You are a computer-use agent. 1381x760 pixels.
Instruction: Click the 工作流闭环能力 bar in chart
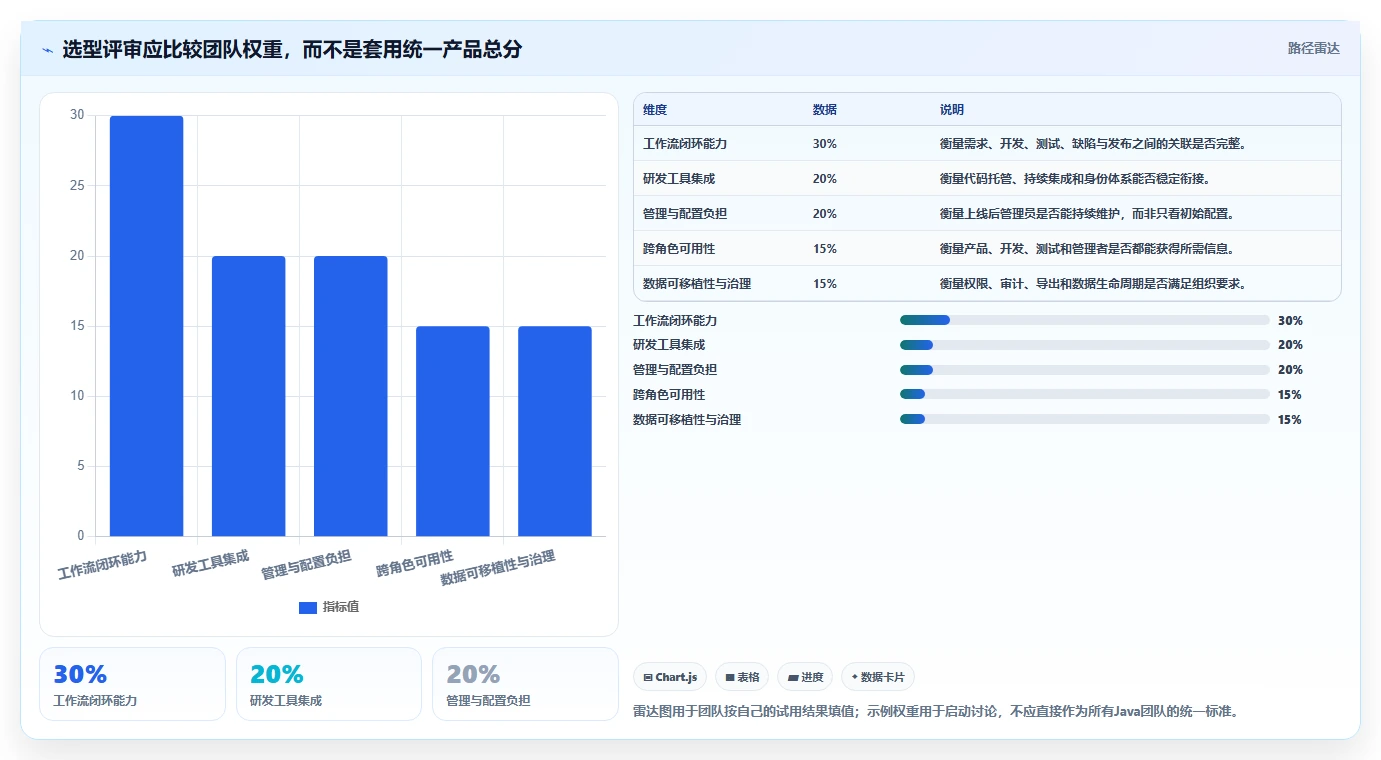pyautogui.click(x=146, y=326)
